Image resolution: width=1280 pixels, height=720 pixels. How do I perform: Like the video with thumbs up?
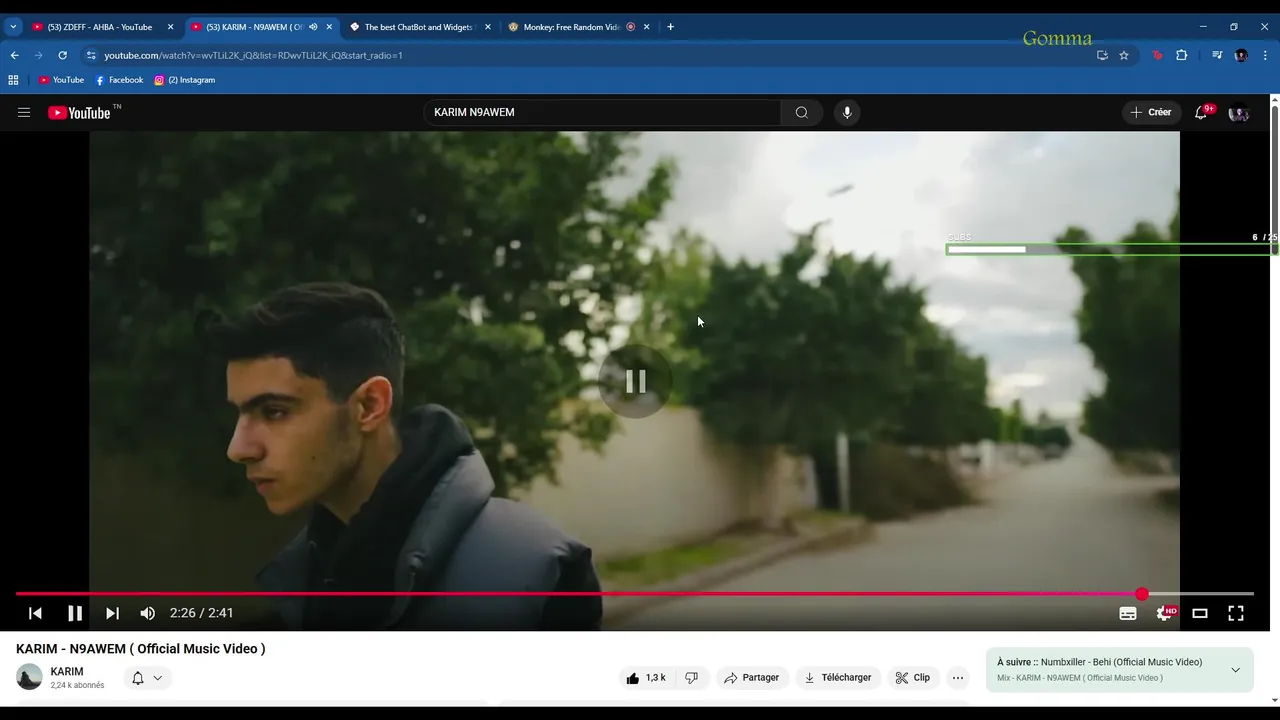pos(645,678)
